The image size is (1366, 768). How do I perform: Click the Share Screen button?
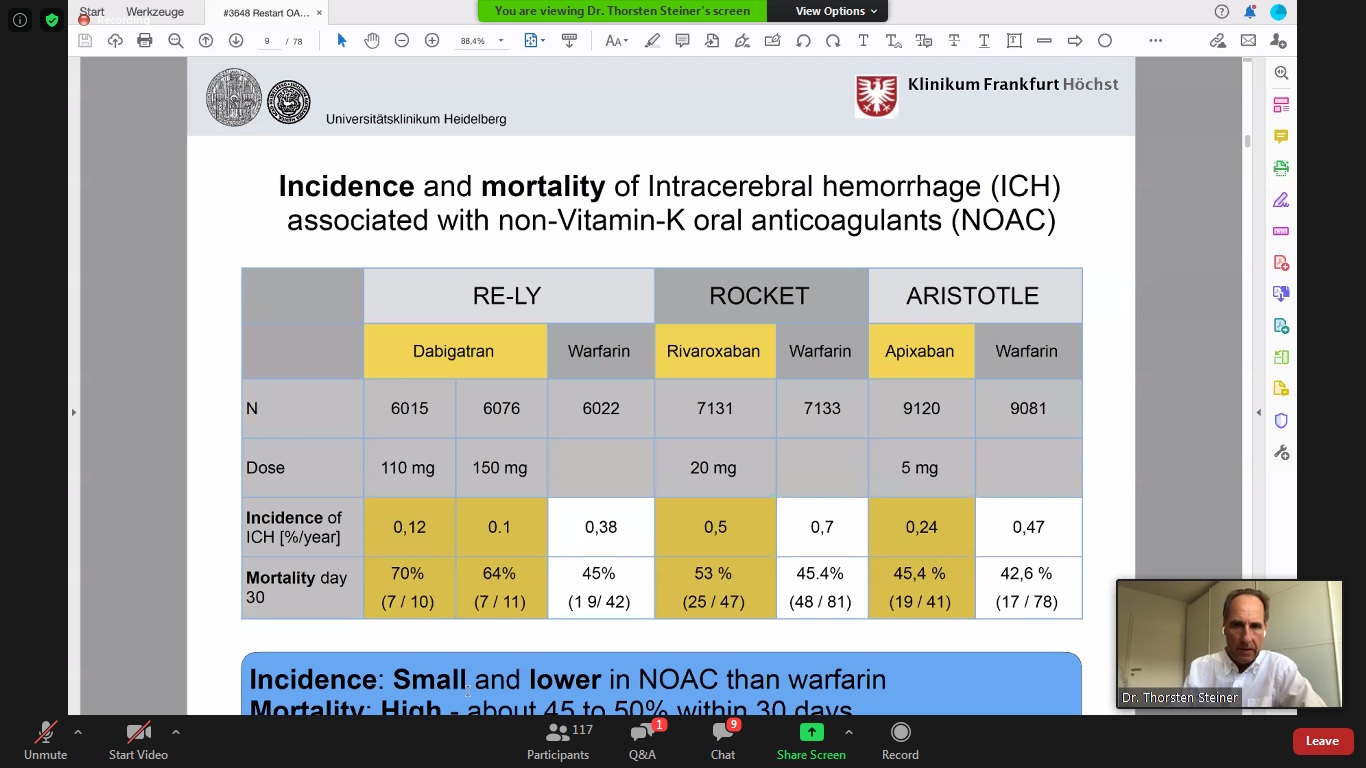click(811, 740)
